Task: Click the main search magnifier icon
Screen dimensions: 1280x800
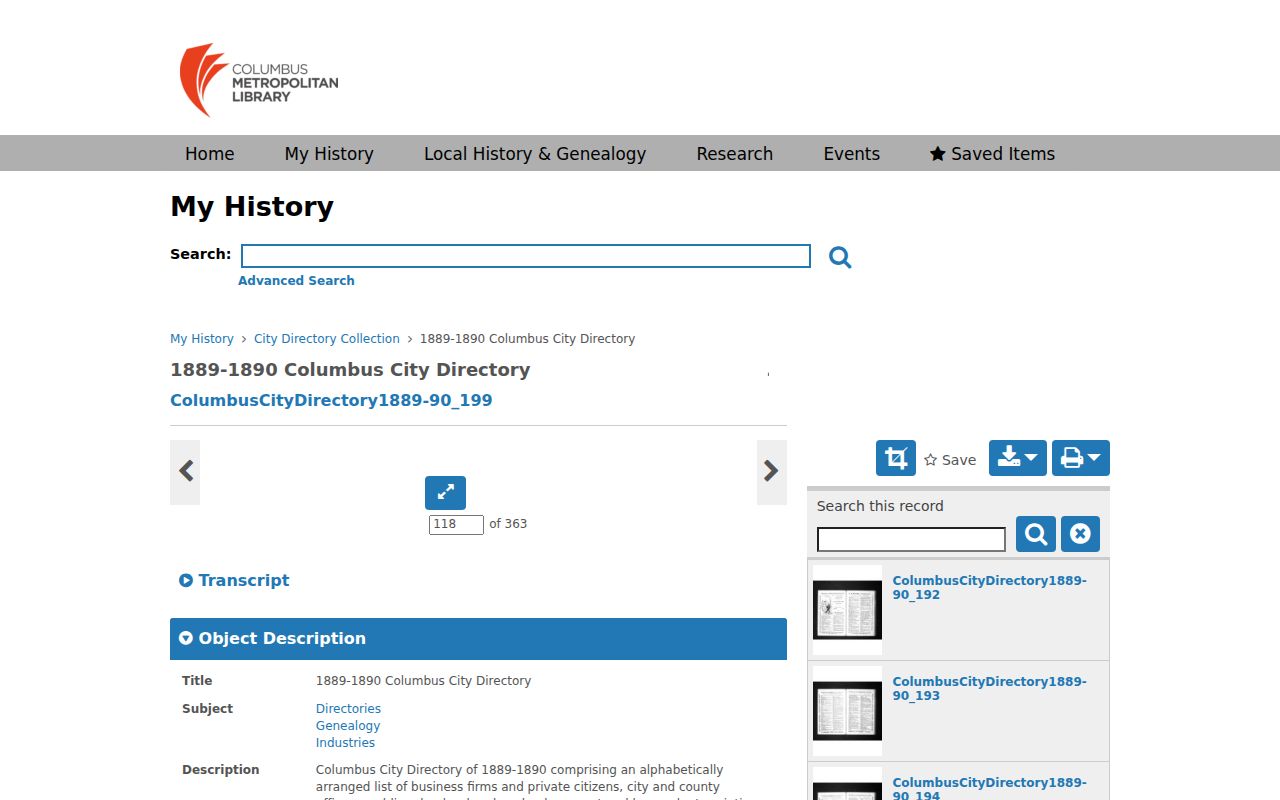Action: (840, 257)
